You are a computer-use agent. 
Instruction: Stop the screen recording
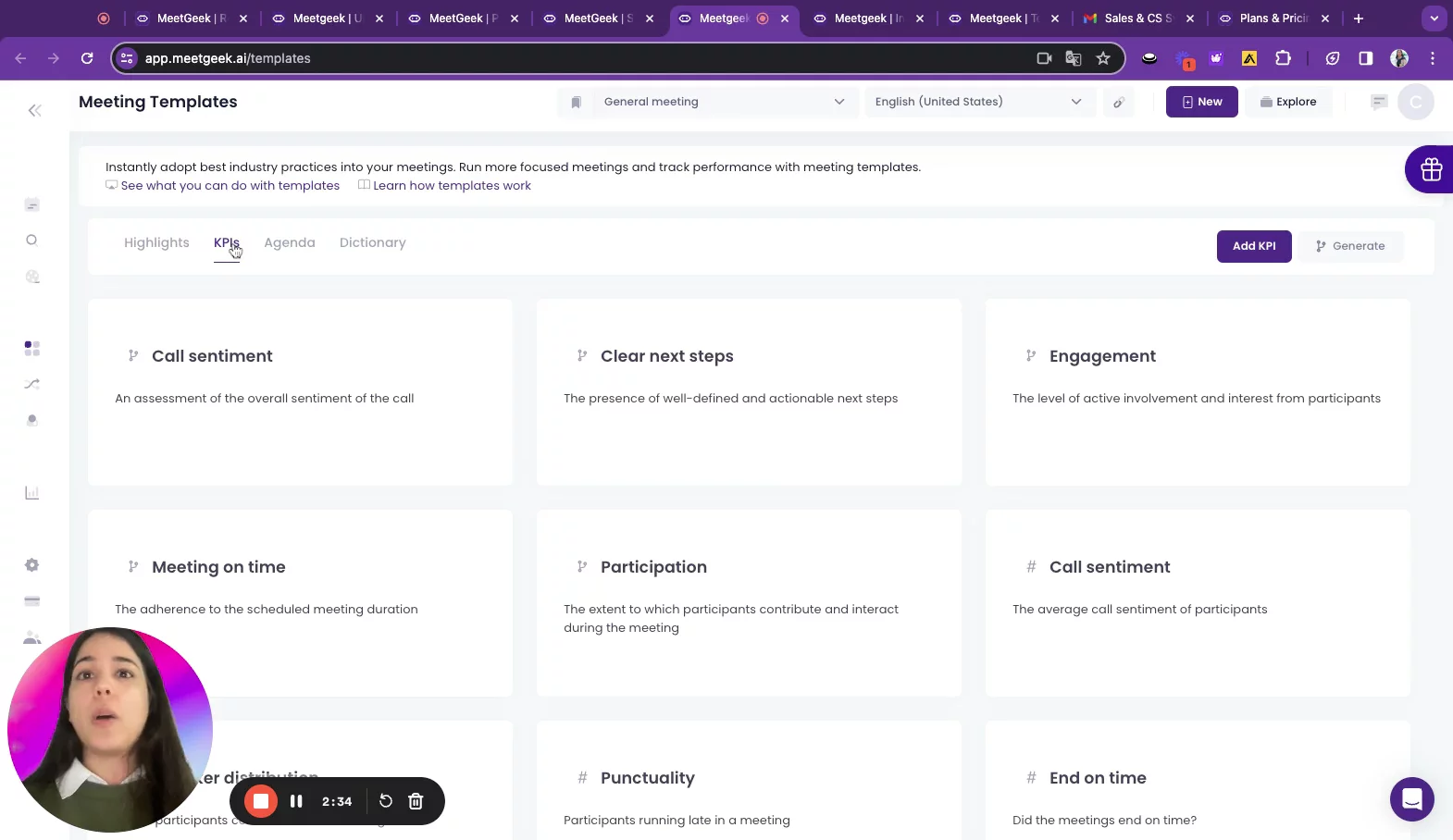[261, 801]
